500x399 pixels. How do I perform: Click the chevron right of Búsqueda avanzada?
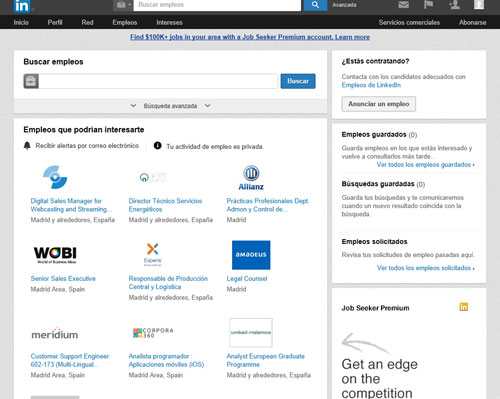pyautogui.click(x=207, y=106)
